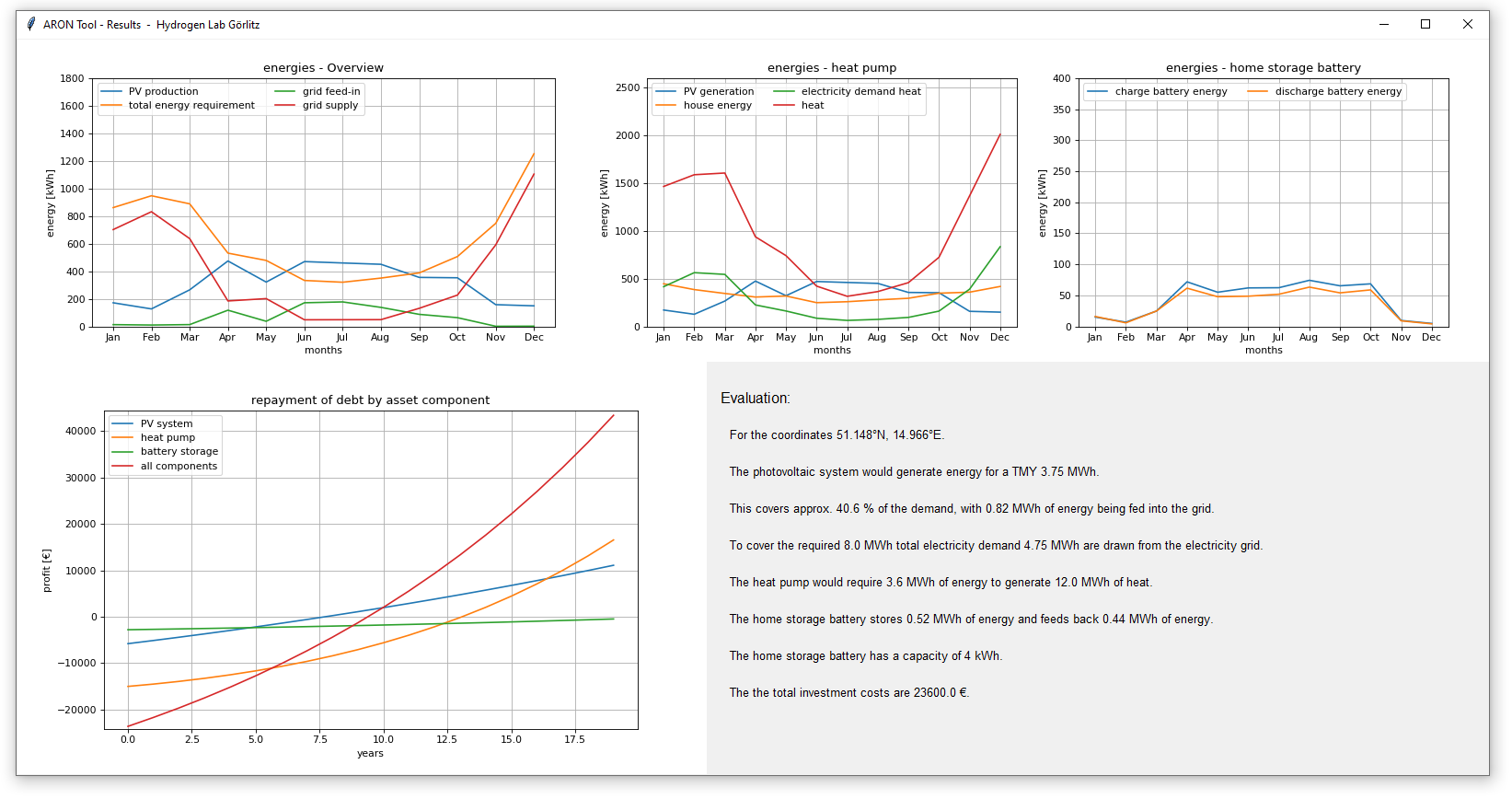Click the total investment costs text line
1512x799 pixels.
pos(848,693)
